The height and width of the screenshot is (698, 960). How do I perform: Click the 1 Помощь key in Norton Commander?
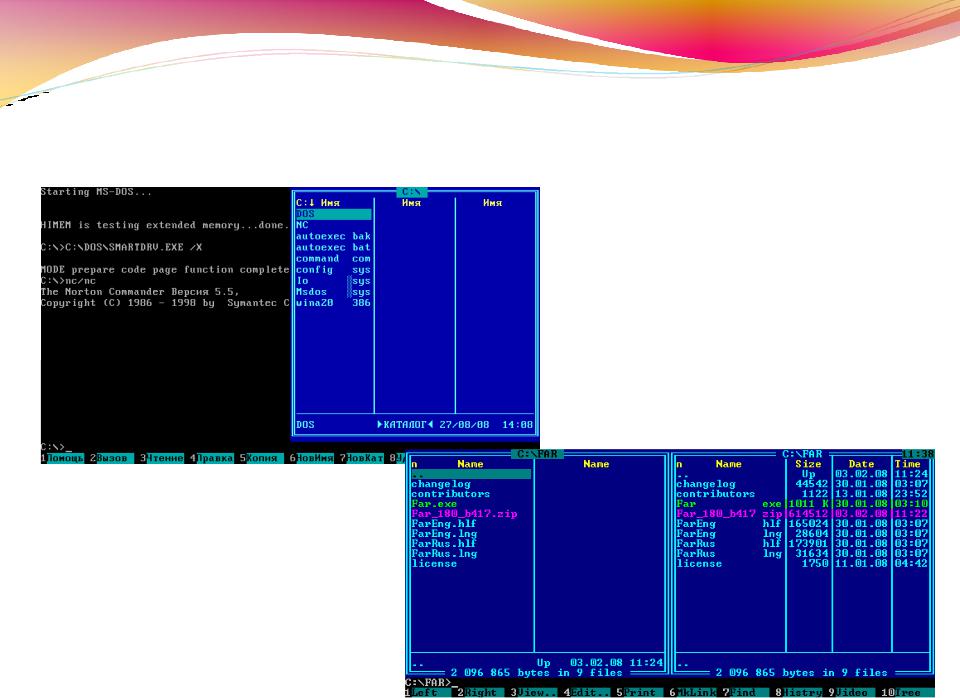[x=62, y=458]
